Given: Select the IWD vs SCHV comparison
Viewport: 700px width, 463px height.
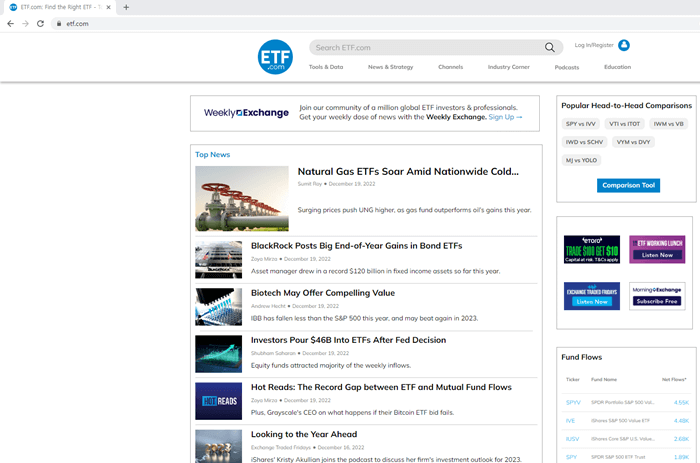Looking at the screenshot, I should 584,142.
